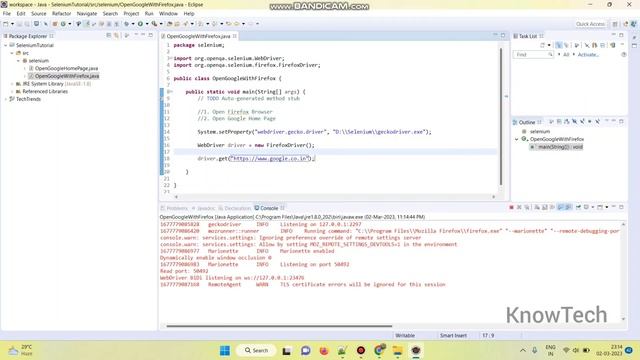Image resolution: width=640 pixels, height=360 pixels.
Task: Open the Run launch dropdown arrow
Action: coord(147,24)
